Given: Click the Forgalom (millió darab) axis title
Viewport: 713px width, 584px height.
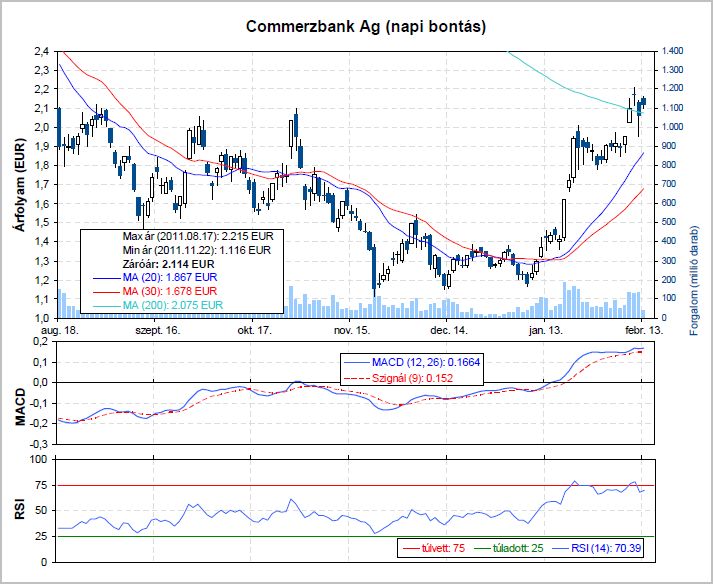Looking at the screenshot, I should coord(694,280).
